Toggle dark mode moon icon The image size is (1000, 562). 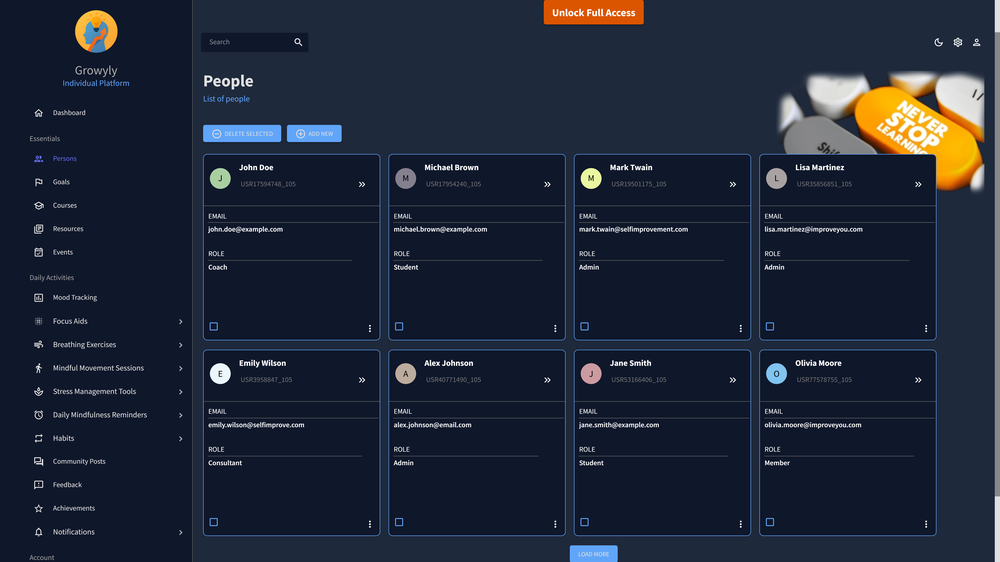[938, 42]
